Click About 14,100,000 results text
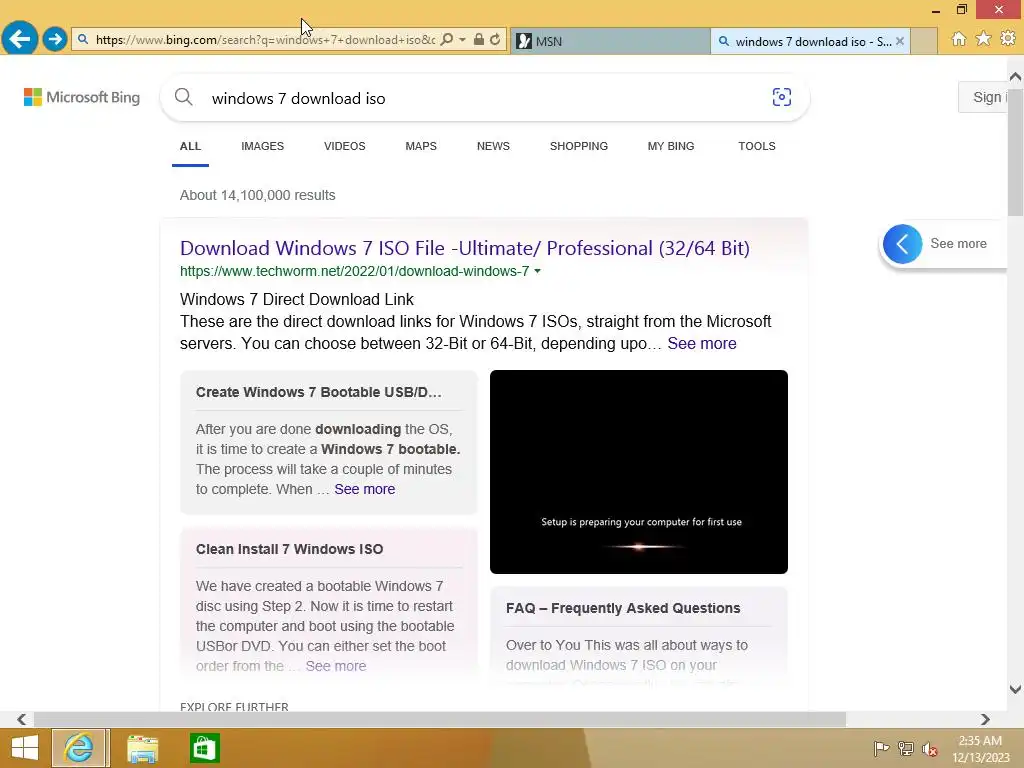The image size is (1024, 768). point(257,195)
